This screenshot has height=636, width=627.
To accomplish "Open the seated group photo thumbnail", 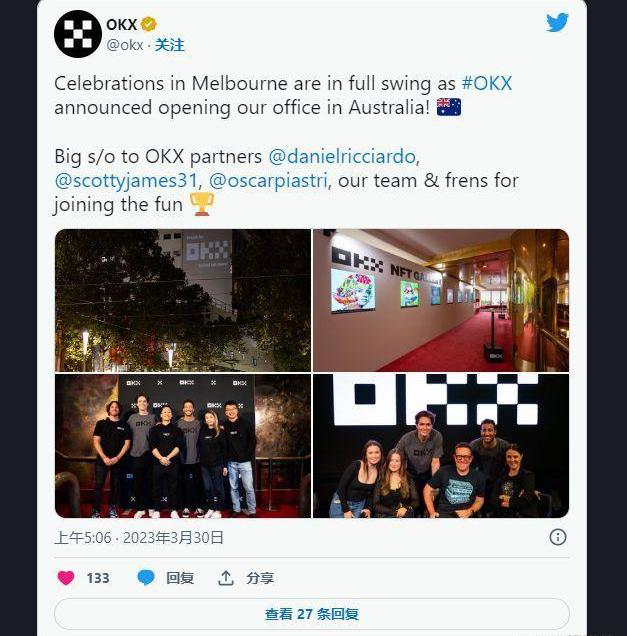I will (x=441, y=446).
